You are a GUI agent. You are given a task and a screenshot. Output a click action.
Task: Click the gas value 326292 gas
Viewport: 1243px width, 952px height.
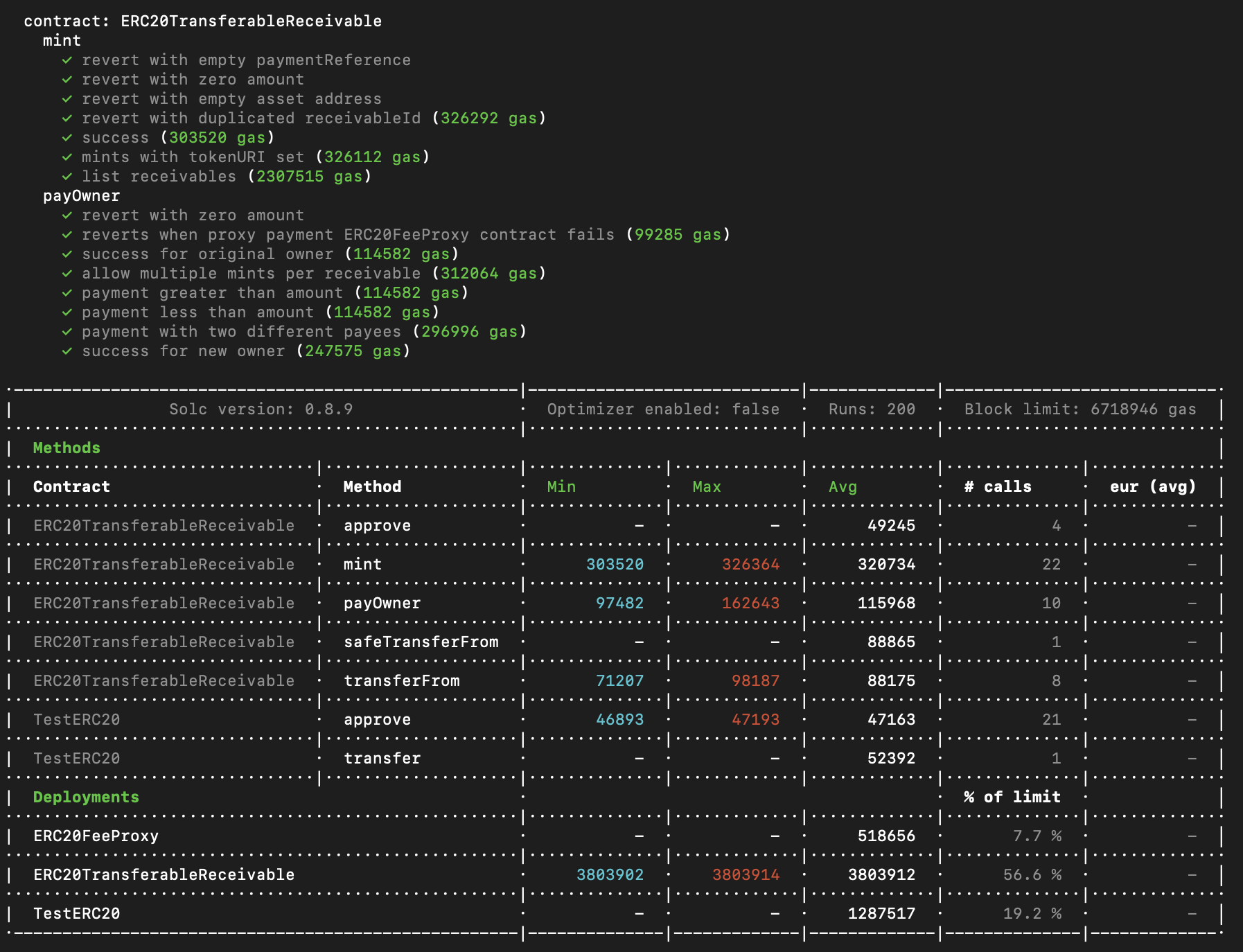488,118
